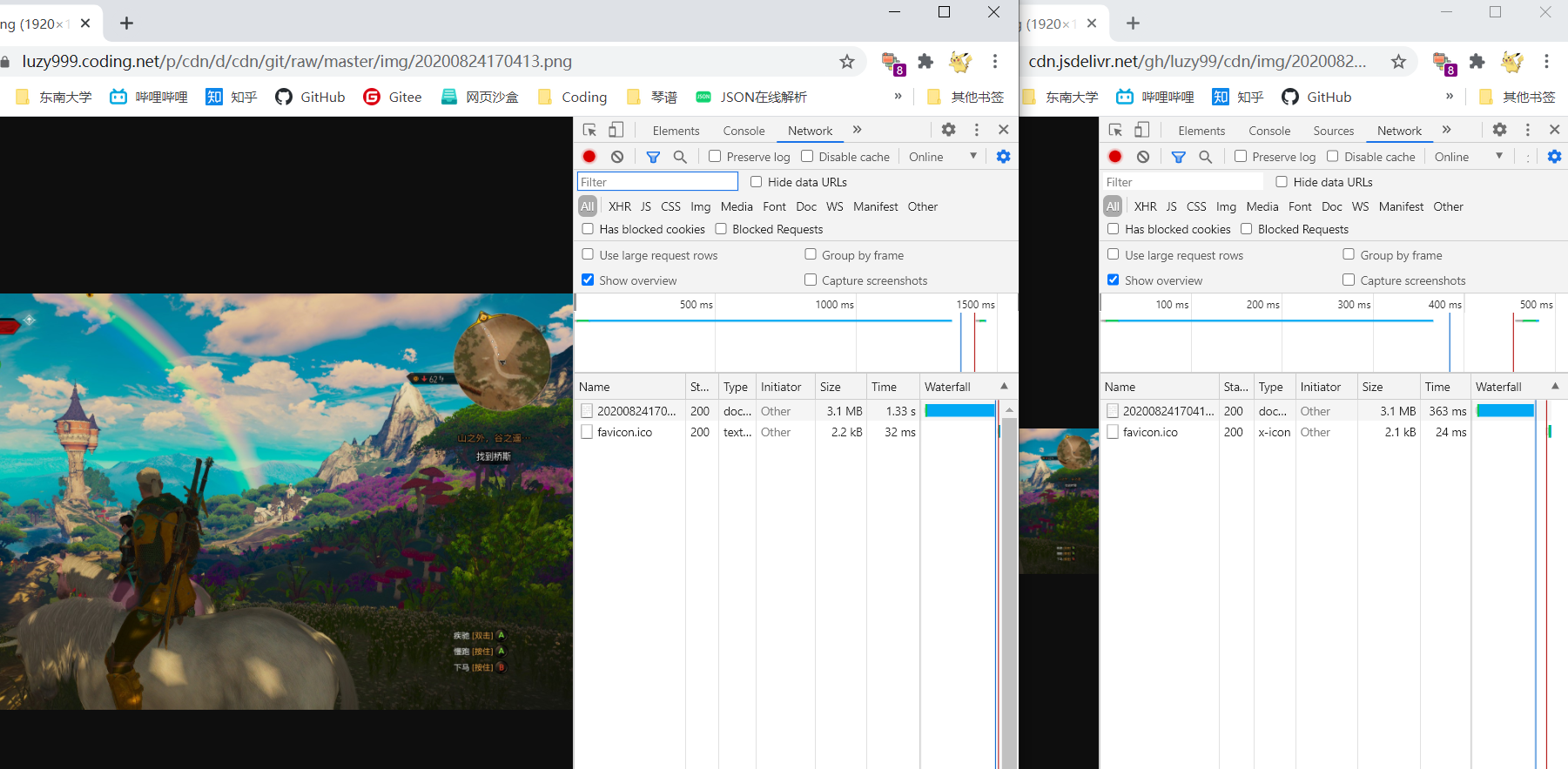
Task: Expand more DevTools tabs in right window
Action: pos(1446,130)
